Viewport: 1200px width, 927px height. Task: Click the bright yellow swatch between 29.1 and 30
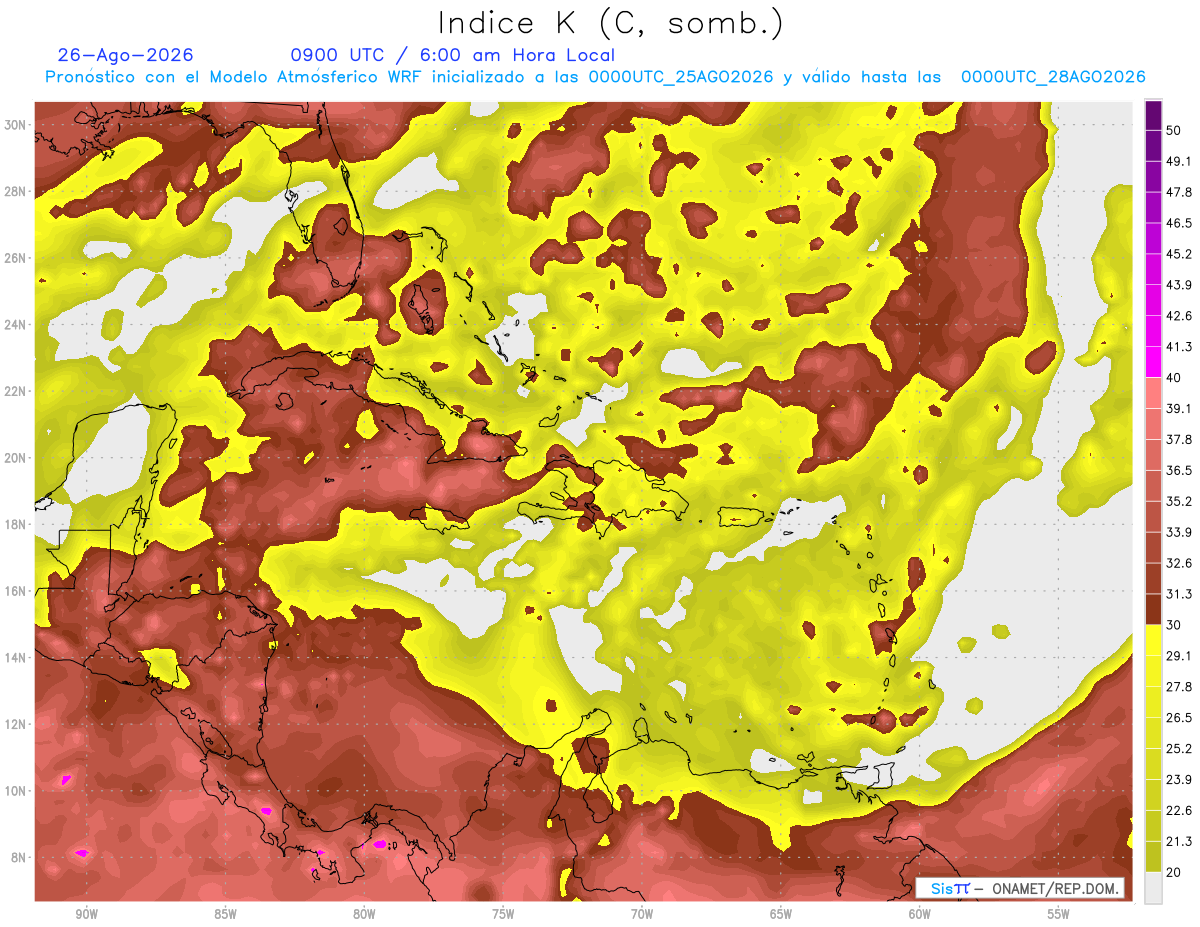click(1154, 640)
